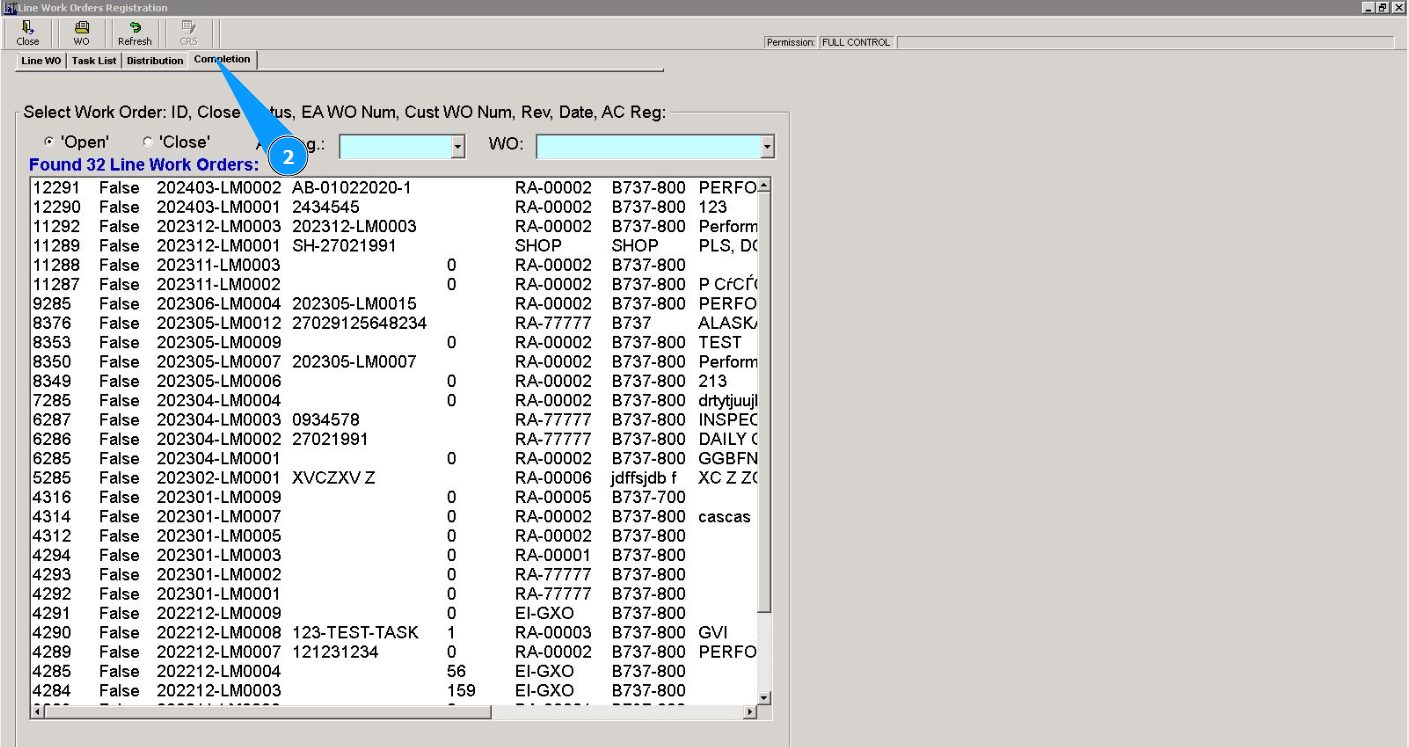
Task: Click the work order list's vertical scrollbar thumb
Action: [x=764, y=403]
